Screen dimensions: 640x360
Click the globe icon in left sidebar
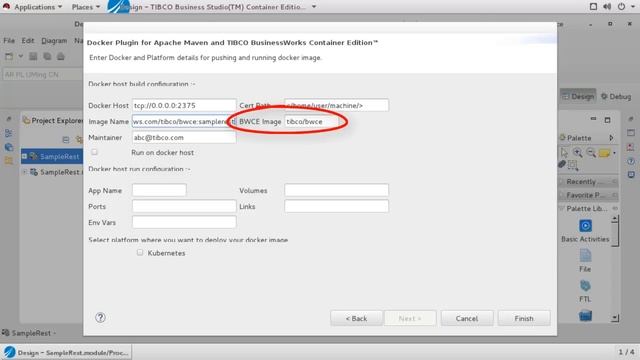click(9, 147)
